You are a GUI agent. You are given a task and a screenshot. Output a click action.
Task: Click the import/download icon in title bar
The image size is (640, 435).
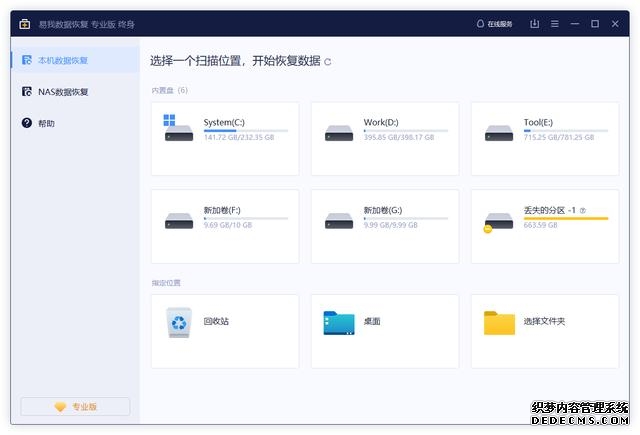534,24
